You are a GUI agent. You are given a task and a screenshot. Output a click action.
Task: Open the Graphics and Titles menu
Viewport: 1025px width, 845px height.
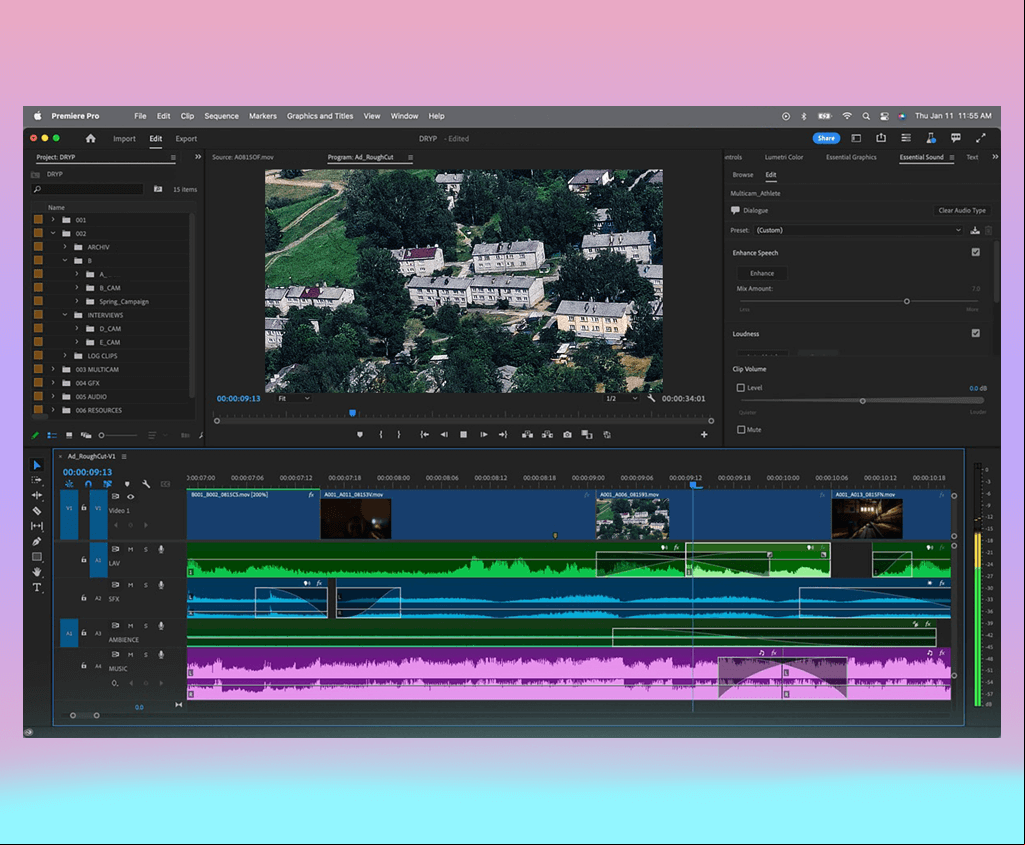coord(320,116)
